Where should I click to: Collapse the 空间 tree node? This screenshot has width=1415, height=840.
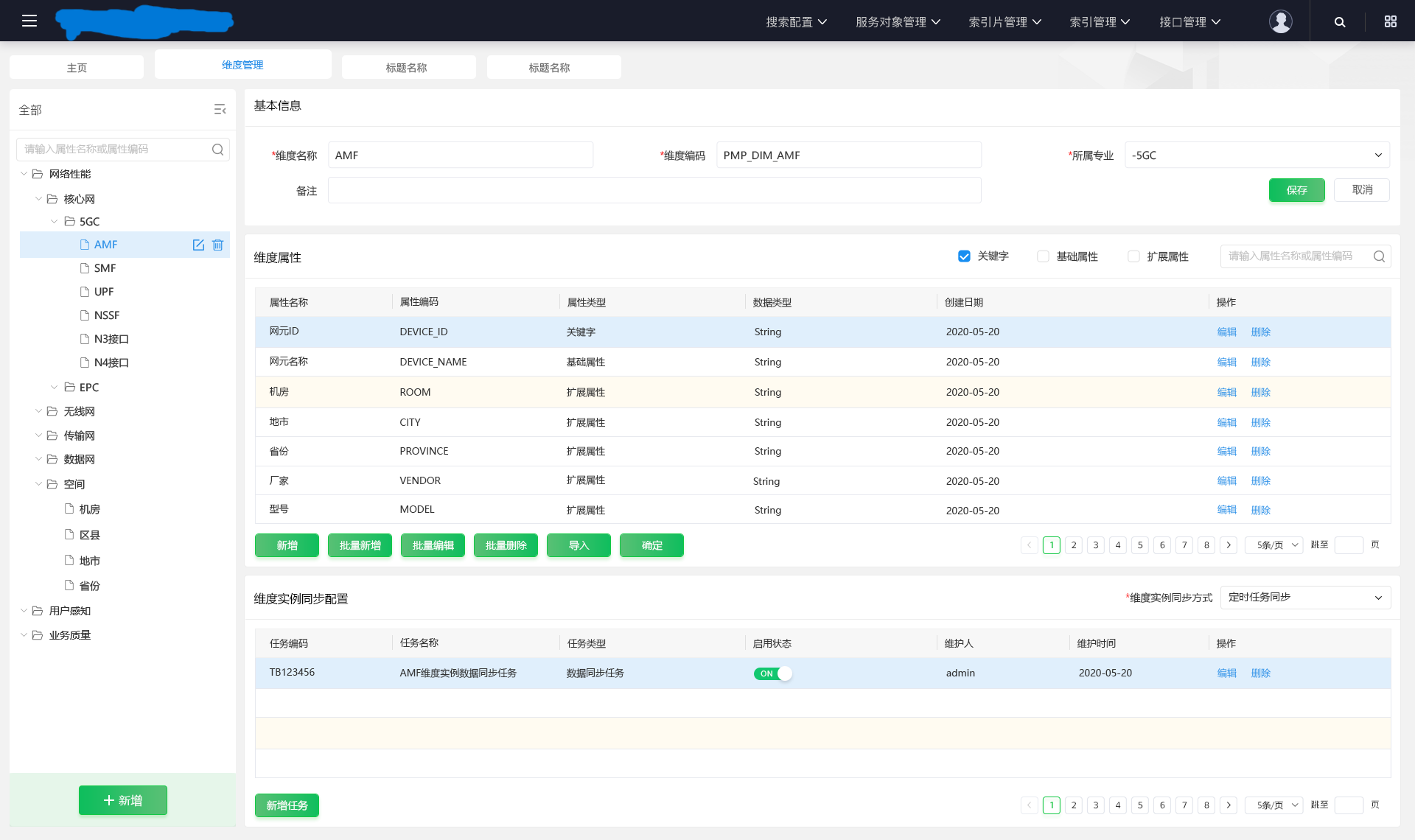39,484
